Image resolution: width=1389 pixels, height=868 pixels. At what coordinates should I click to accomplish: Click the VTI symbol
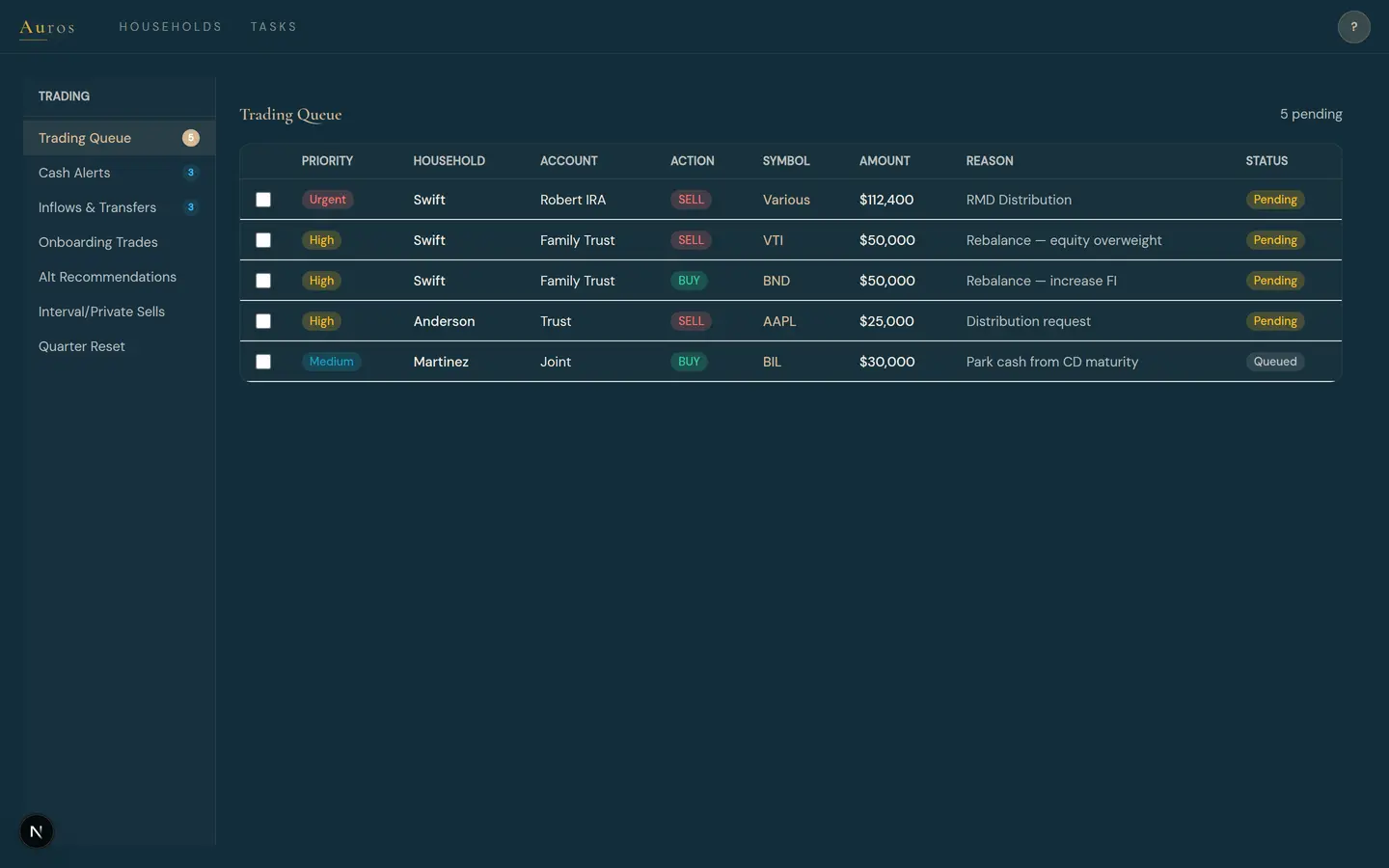click(773, 240)
